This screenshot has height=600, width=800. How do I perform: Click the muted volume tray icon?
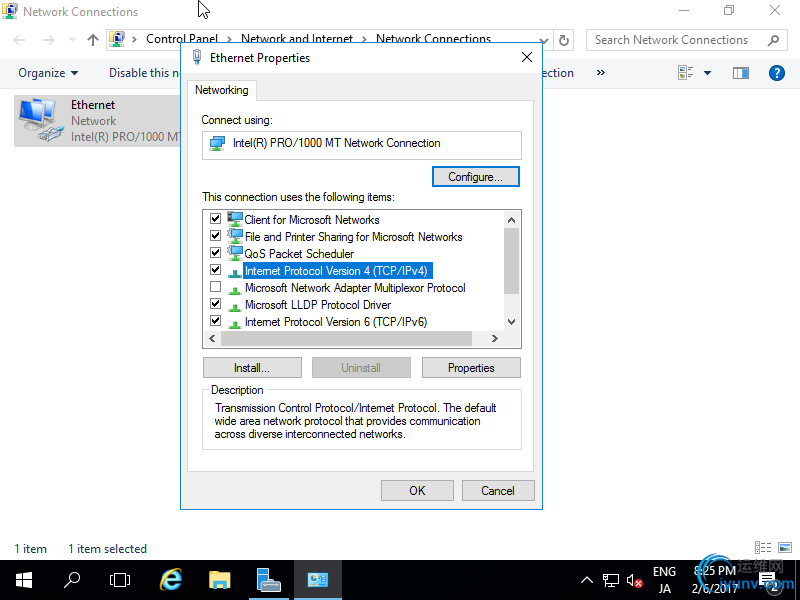pyautogui.click(x=634, y=580)
